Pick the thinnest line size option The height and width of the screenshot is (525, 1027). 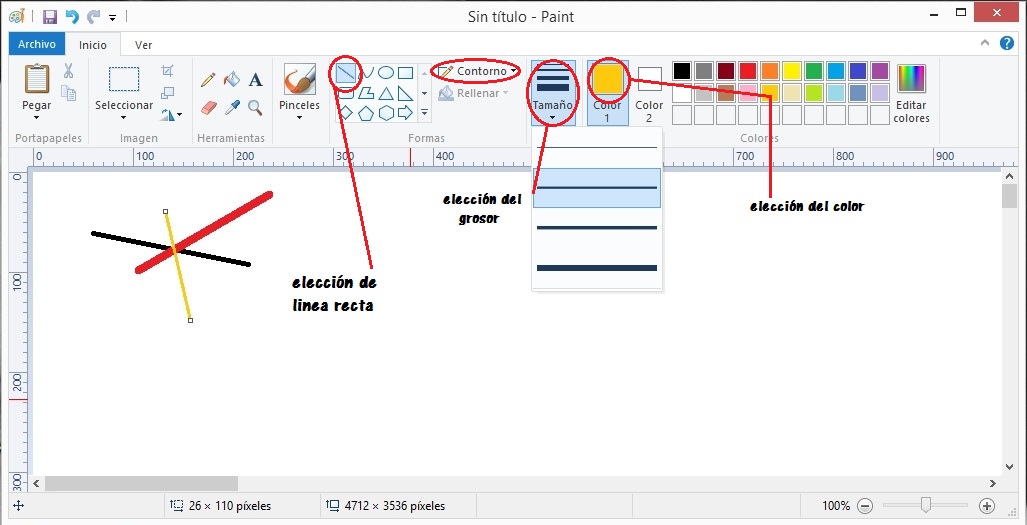tap(597, 148)
